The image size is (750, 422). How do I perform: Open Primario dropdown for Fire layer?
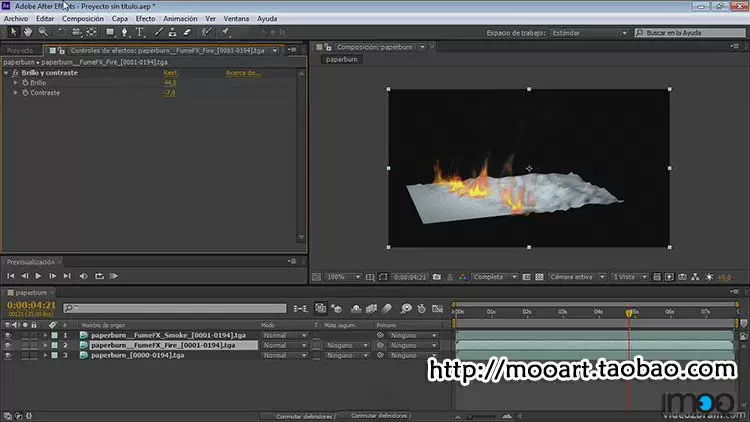413,345
